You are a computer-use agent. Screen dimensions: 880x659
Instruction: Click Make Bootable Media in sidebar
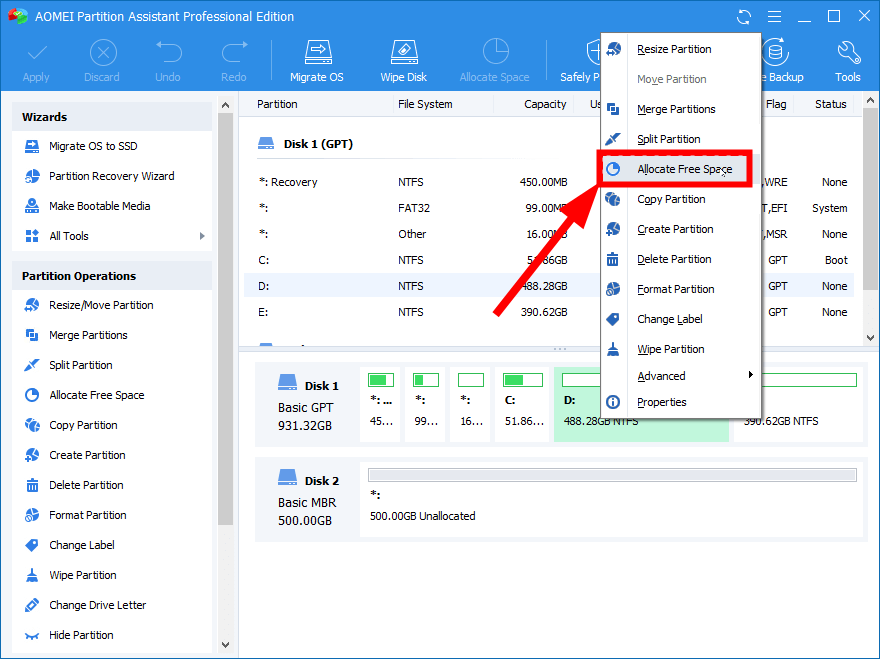(x=99, y=206)
